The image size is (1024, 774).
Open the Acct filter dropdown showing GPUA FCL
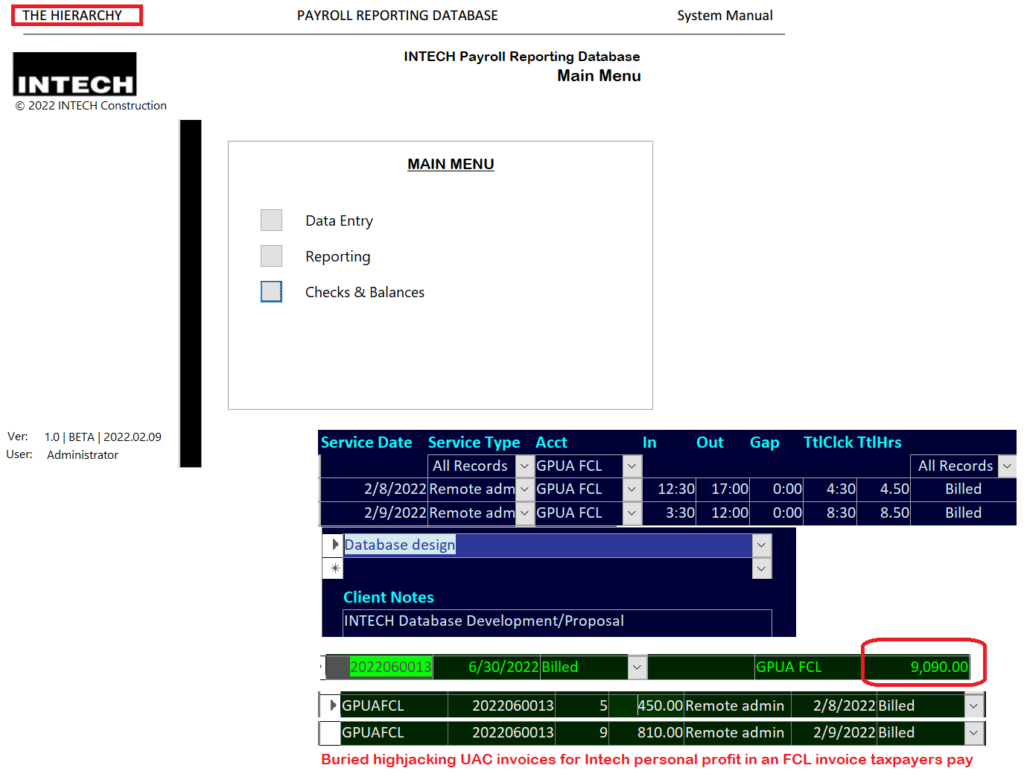pos(632,466)
